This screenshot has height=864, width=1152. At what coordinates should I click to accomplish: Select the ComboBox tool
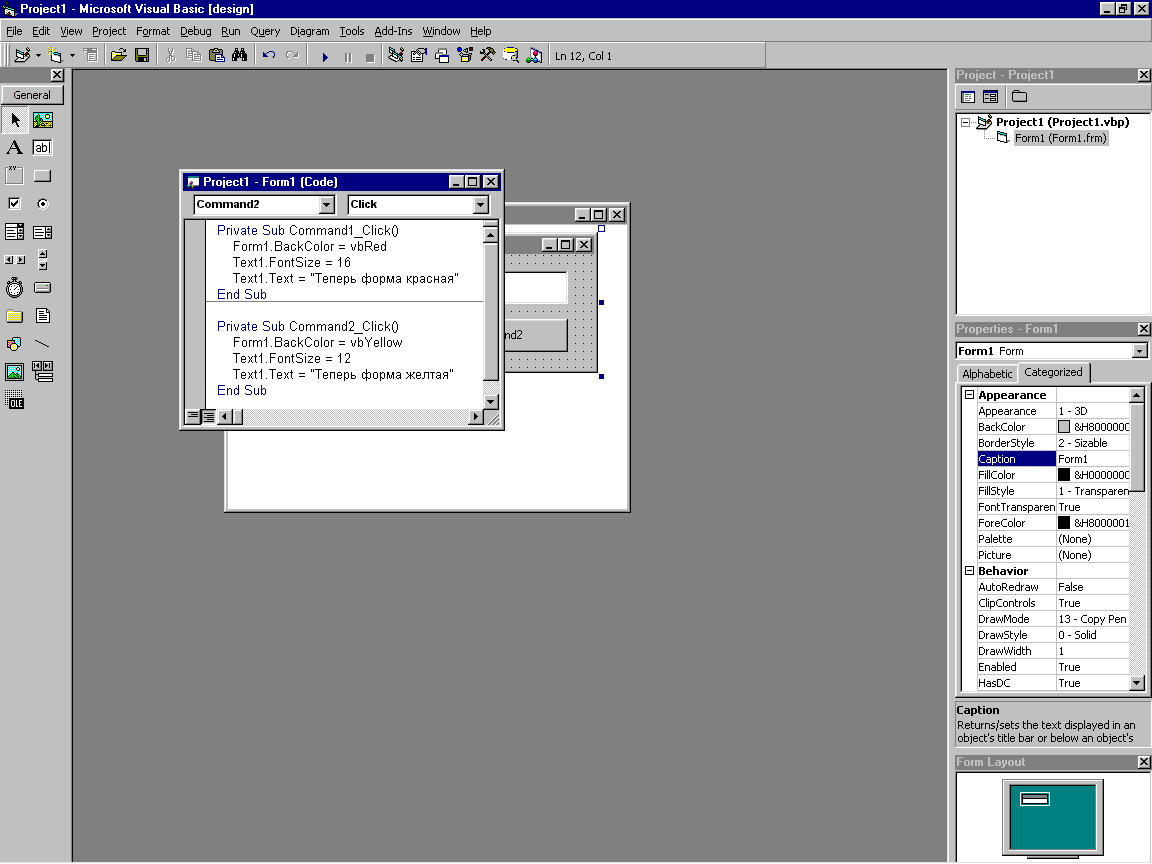[x=15, y=232]
